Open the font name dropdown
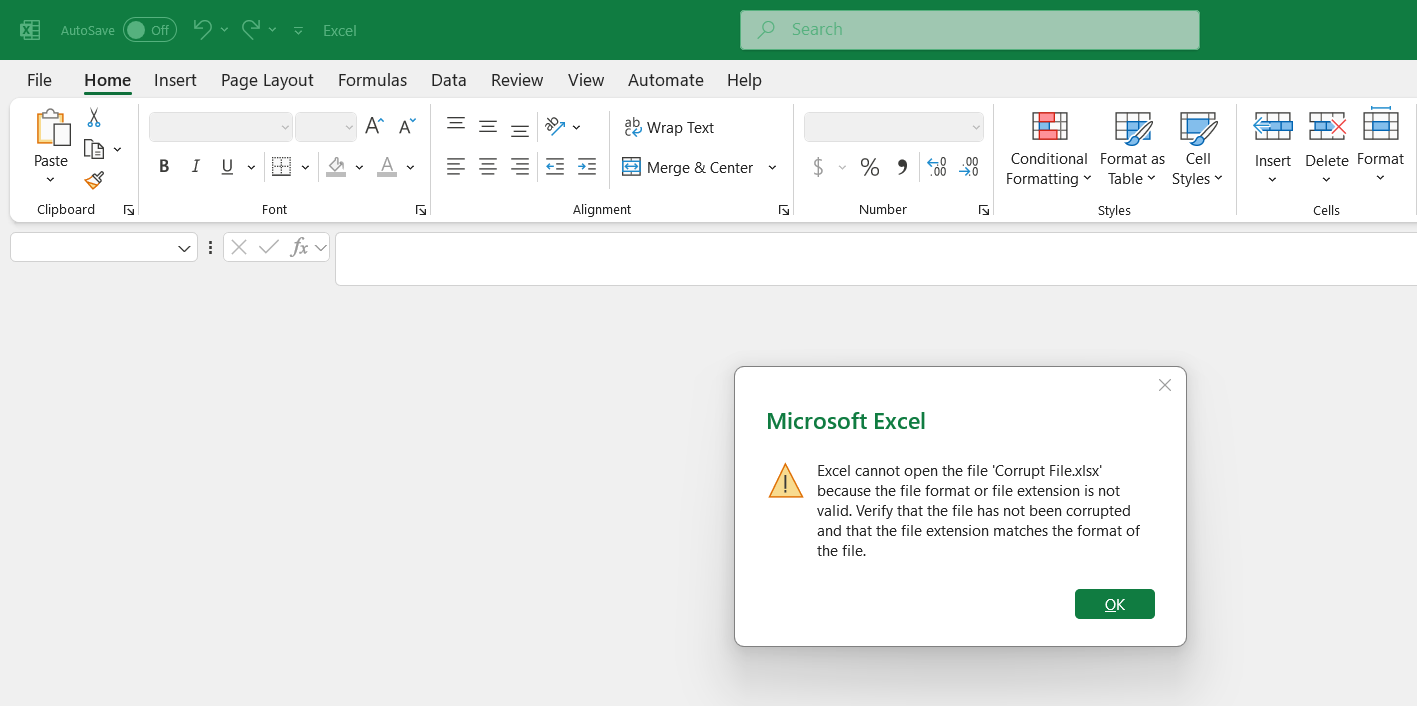The image size is (1417, 706). (285, 127)
